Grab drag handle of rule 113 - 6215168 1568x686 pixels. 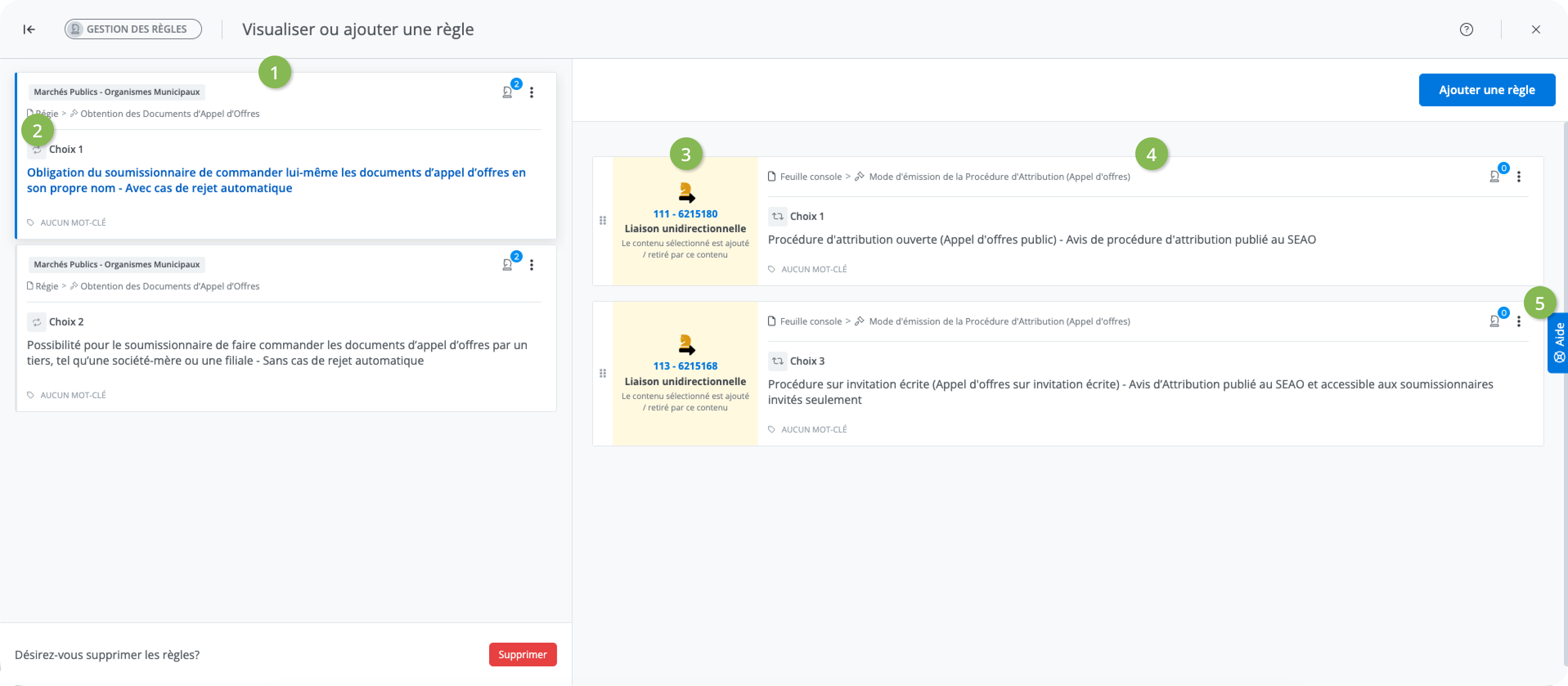tap(602, 373)
